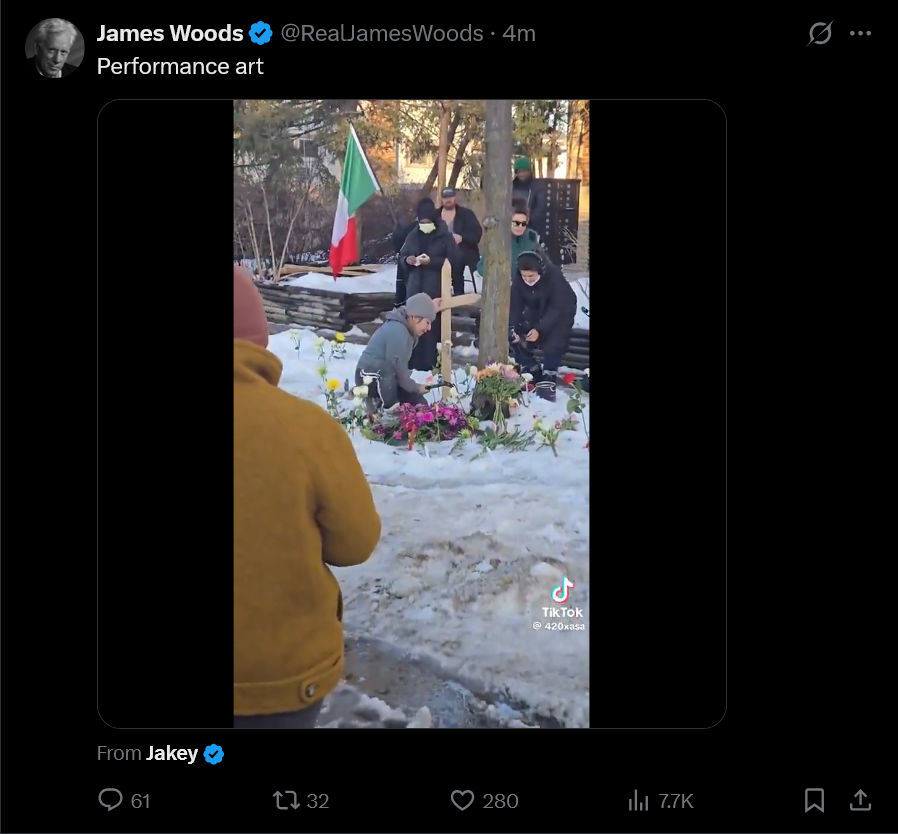Play the embedded TikTok video

tap(411, 414)
